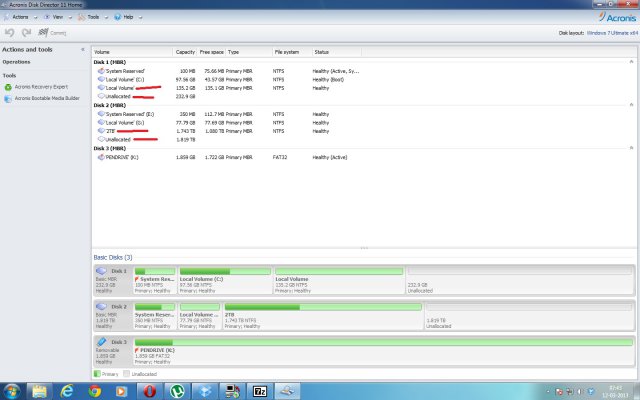The image size is (640, 400).
Task: Select the 232.9 GB Unallocated row
Action: pos(229,97)
